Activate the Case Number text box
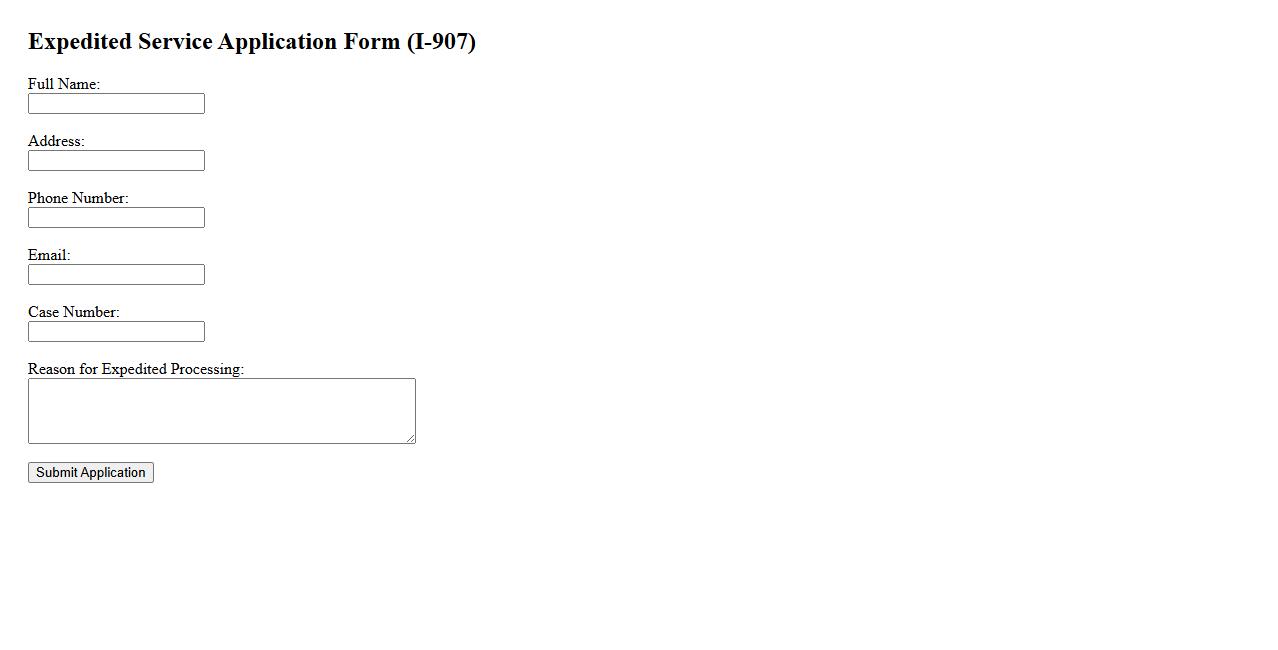 (x=116, y=332)
